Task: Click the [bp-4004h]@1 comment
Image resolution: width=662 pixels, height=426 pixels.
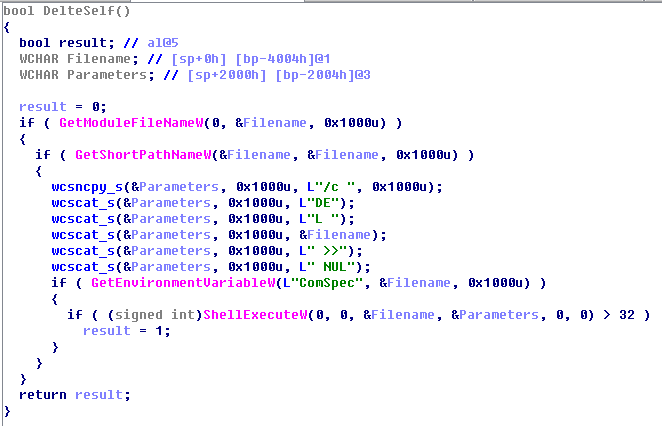Action: [283, 59]
